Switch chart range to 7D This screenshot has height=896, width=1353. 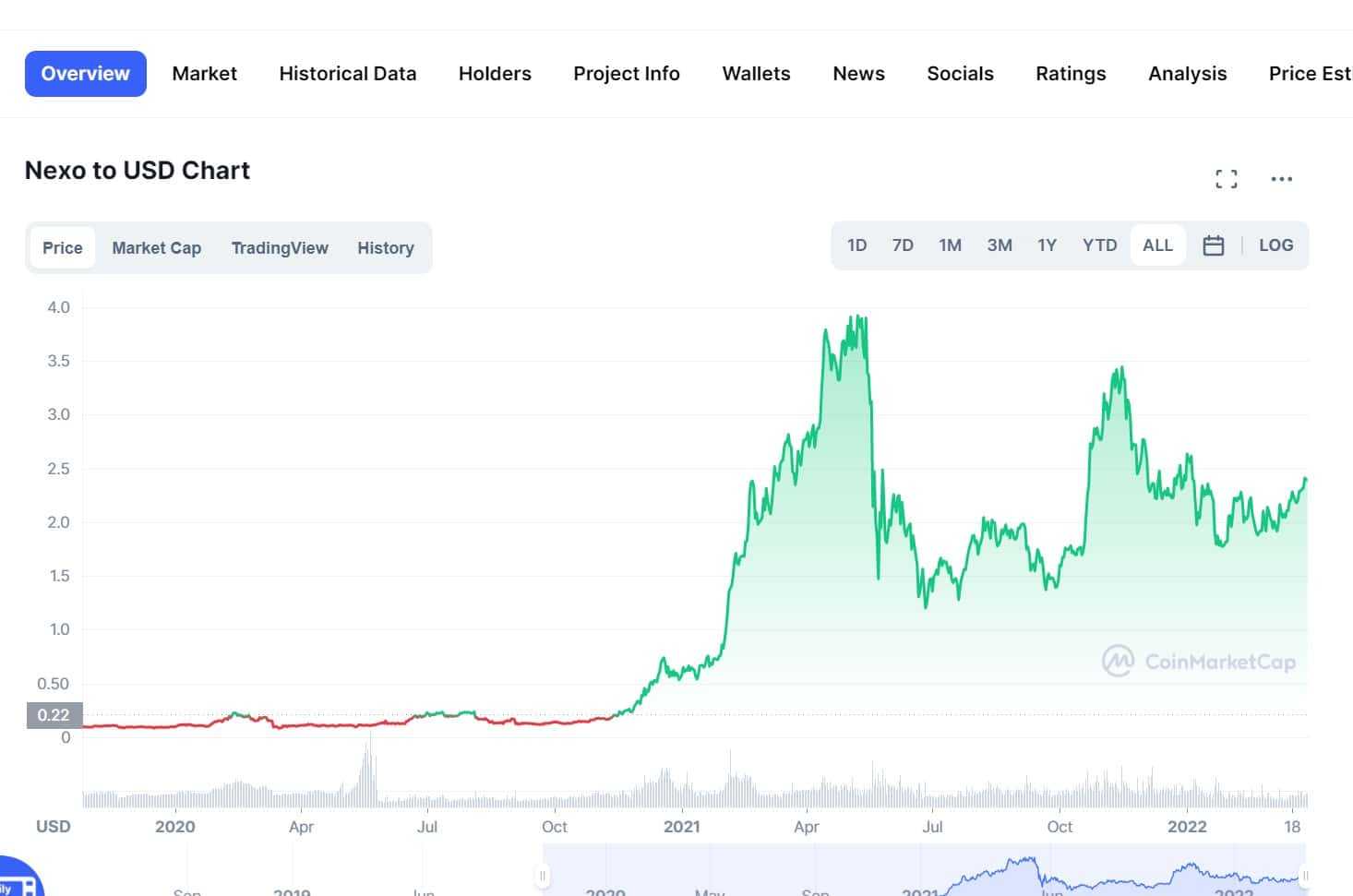902,245
